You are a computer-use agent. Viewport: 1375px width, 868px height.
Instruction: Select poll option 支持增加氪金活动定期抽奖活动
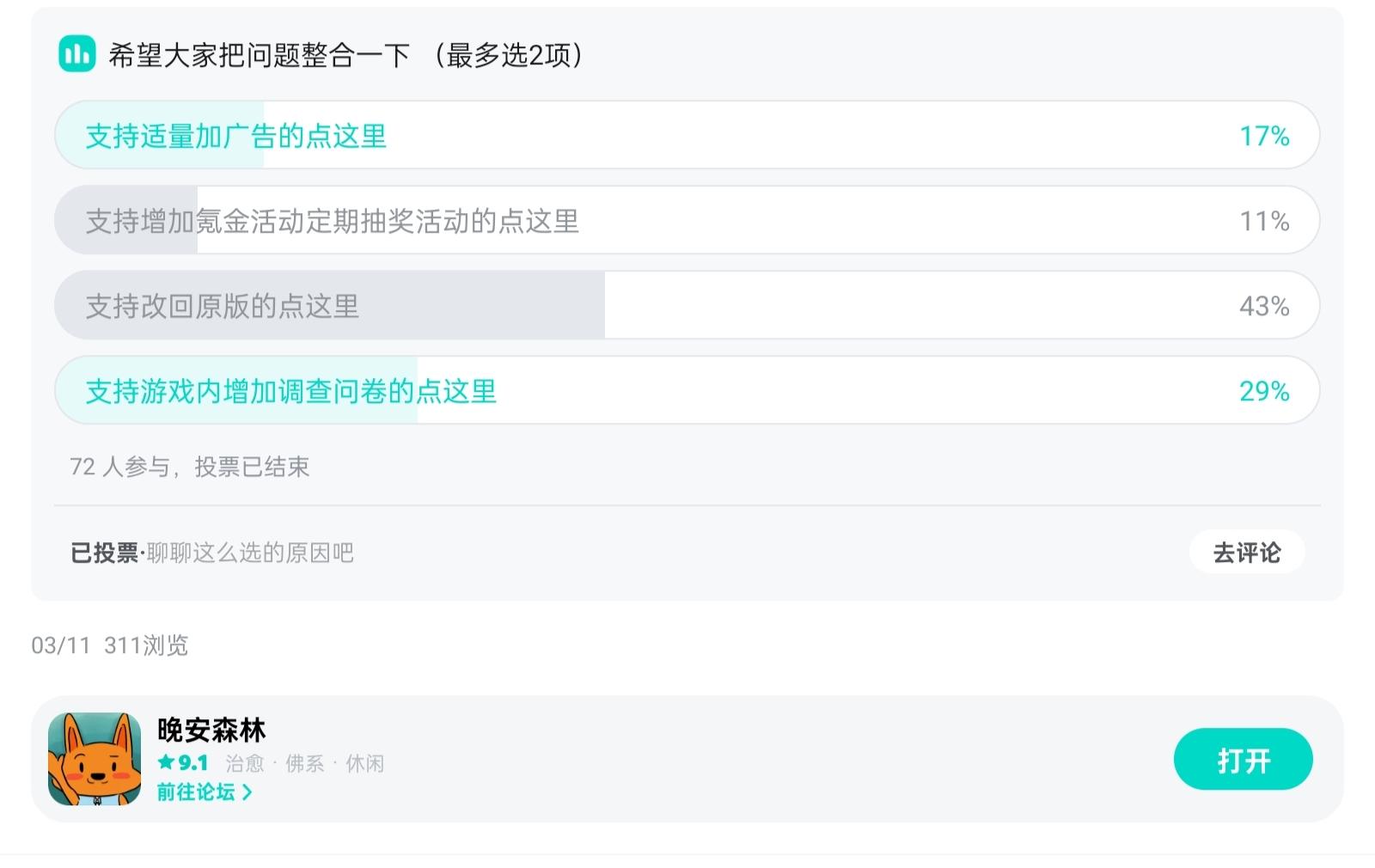pos(687,220)
